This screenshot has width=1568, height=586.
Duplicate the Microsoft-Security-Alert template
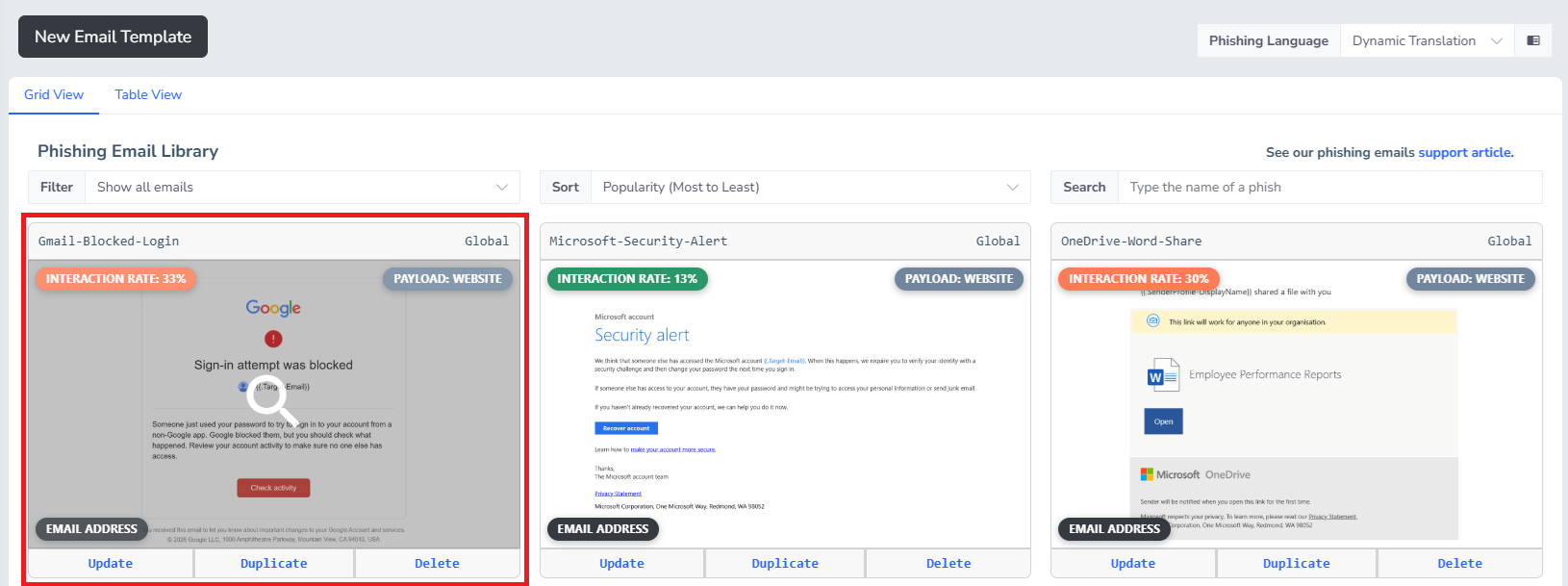[785, 563]
